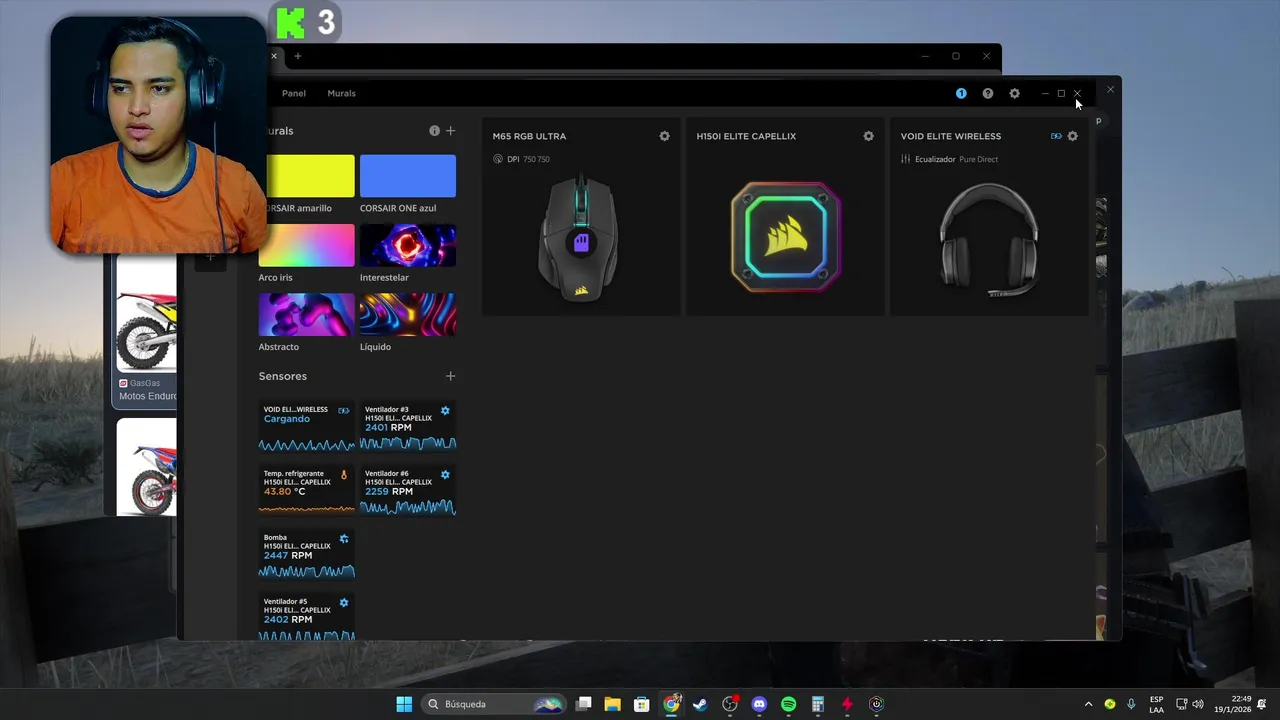
Task: Click the Motos Enduro card in the window behind
Action: pos(146,330)
